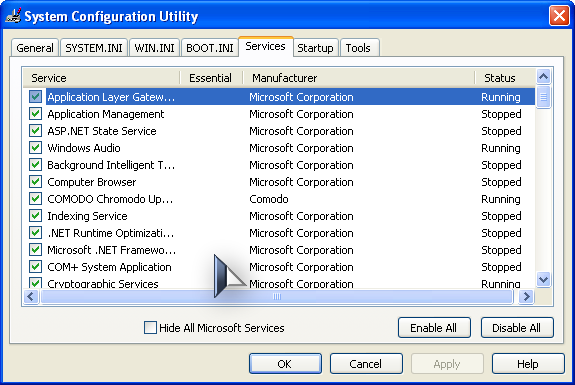This screenshot has width=575, height=385.
Task: Select the Windows Audio row text
Action: point(84,148)
